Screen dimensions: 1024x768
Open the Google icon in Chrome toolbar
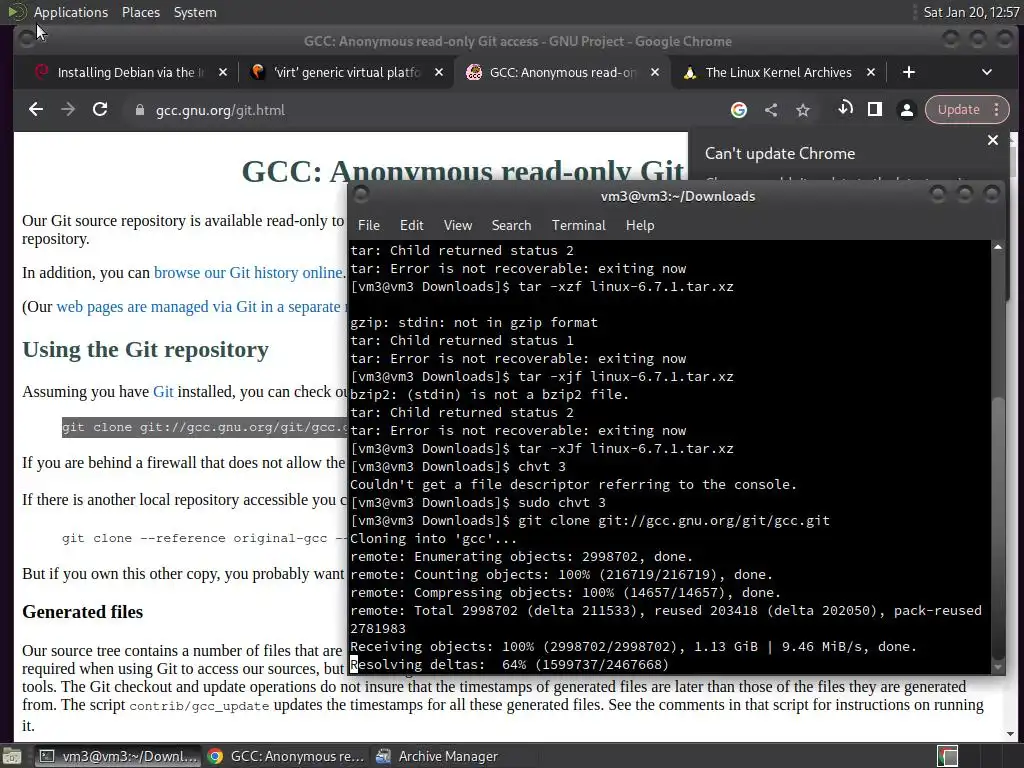[739, 110]
